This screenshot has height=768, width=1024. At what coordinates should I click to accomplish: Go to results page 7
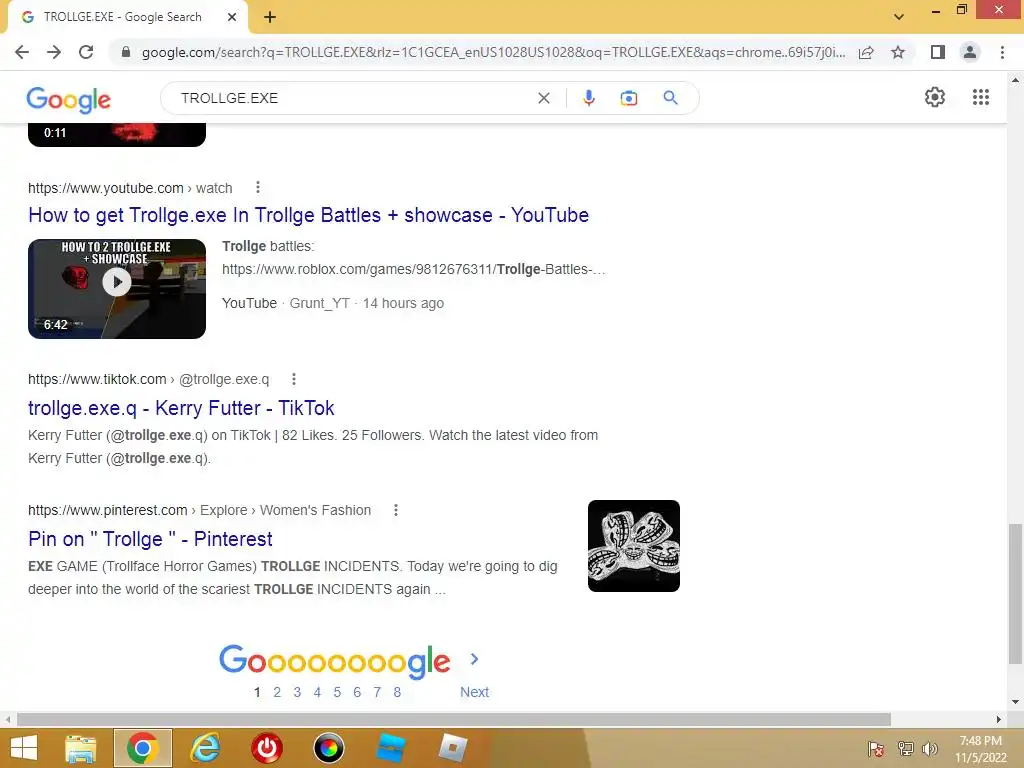pyautogui.click(x=377, y=692)
